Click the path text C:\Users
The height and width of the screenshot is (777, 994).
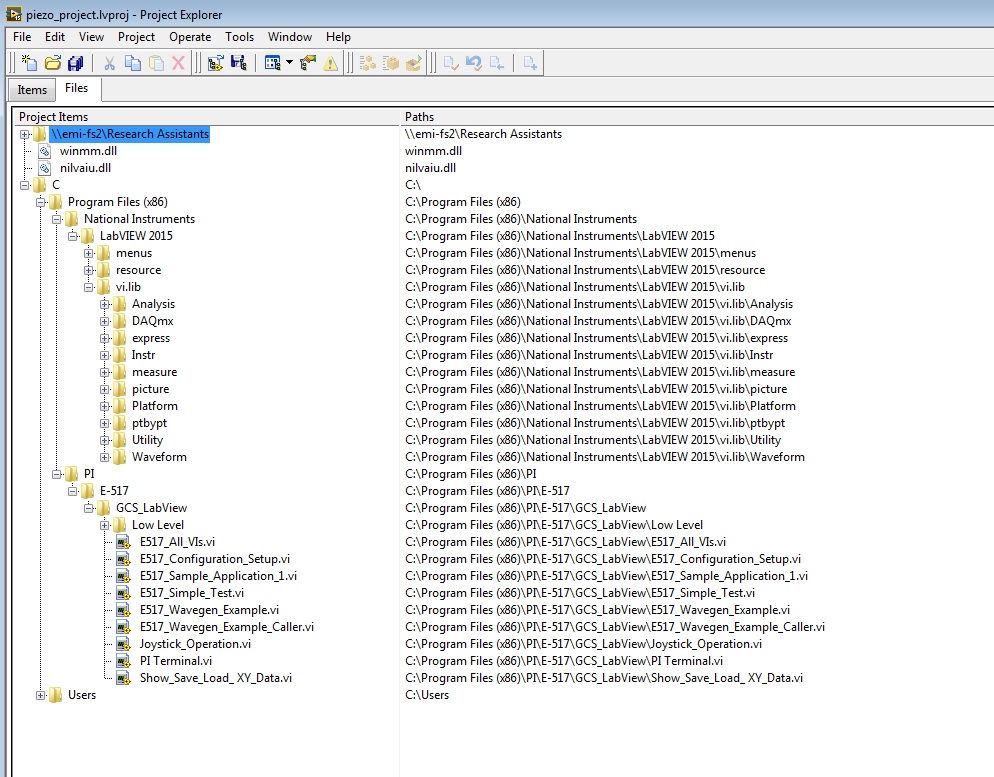coord(427,695)
